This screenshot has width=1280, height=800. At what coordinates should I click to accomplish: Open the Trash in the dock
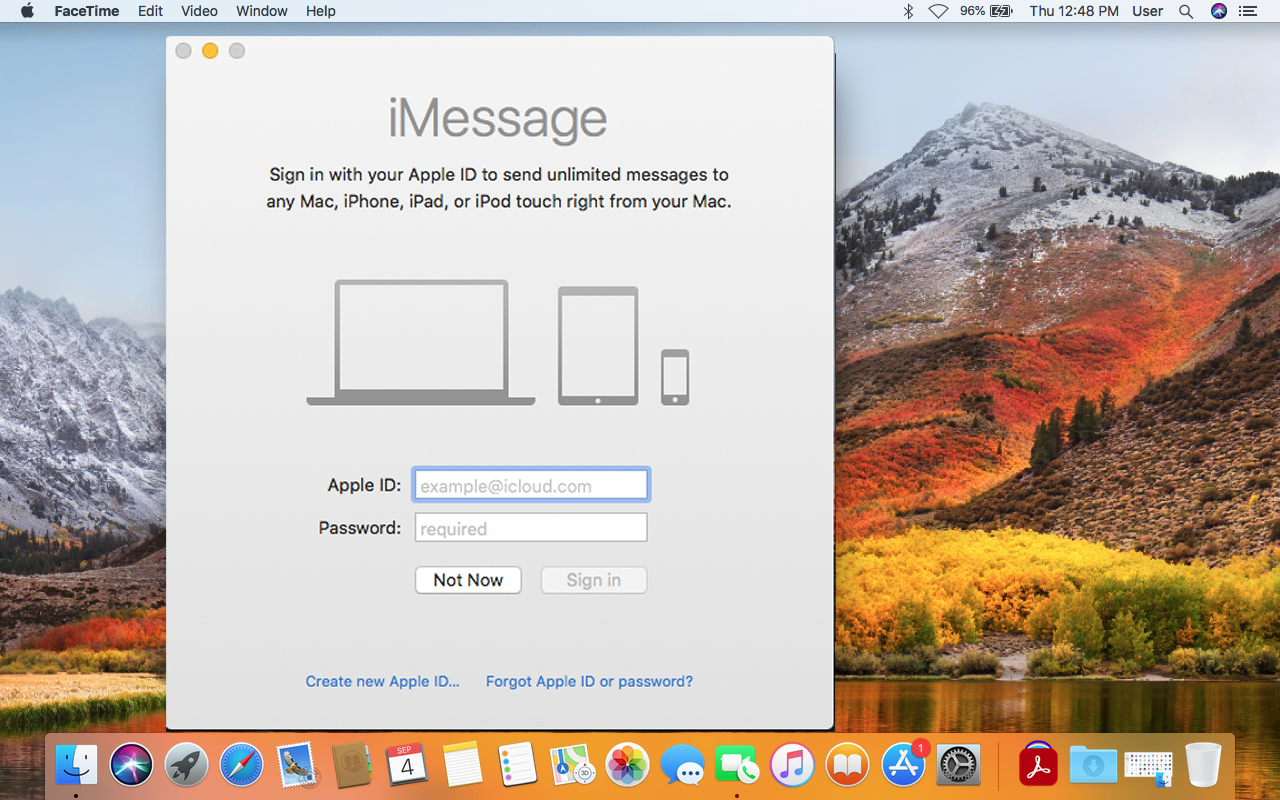point(1203,766)
